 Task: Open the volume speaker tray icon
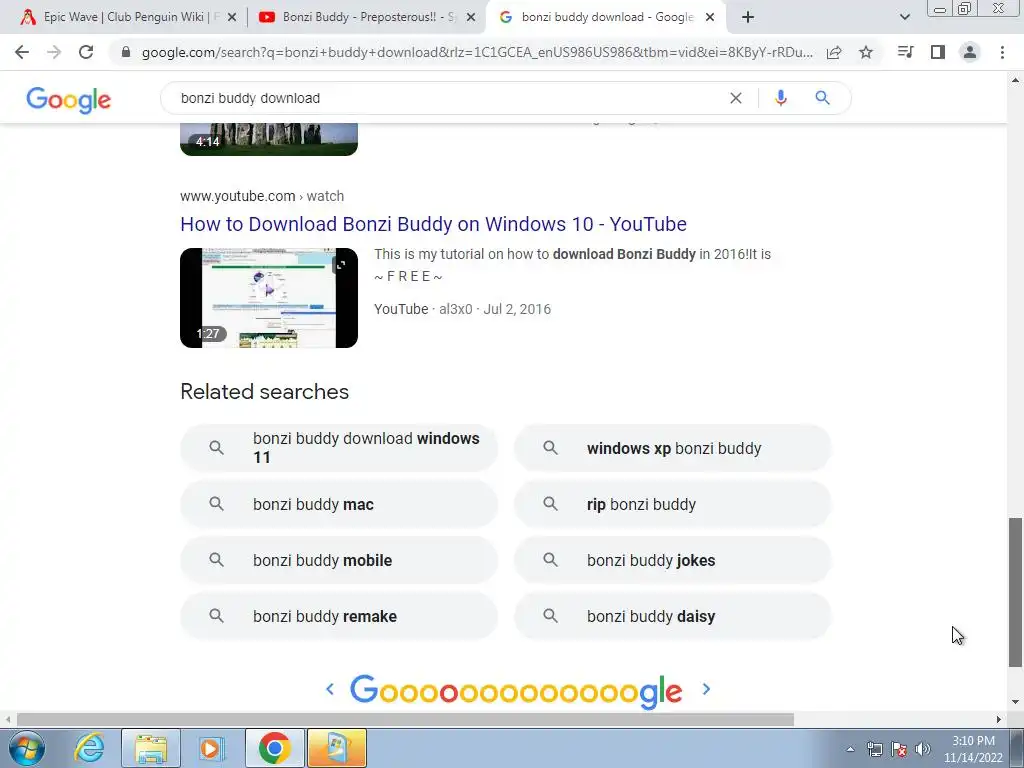923,749
